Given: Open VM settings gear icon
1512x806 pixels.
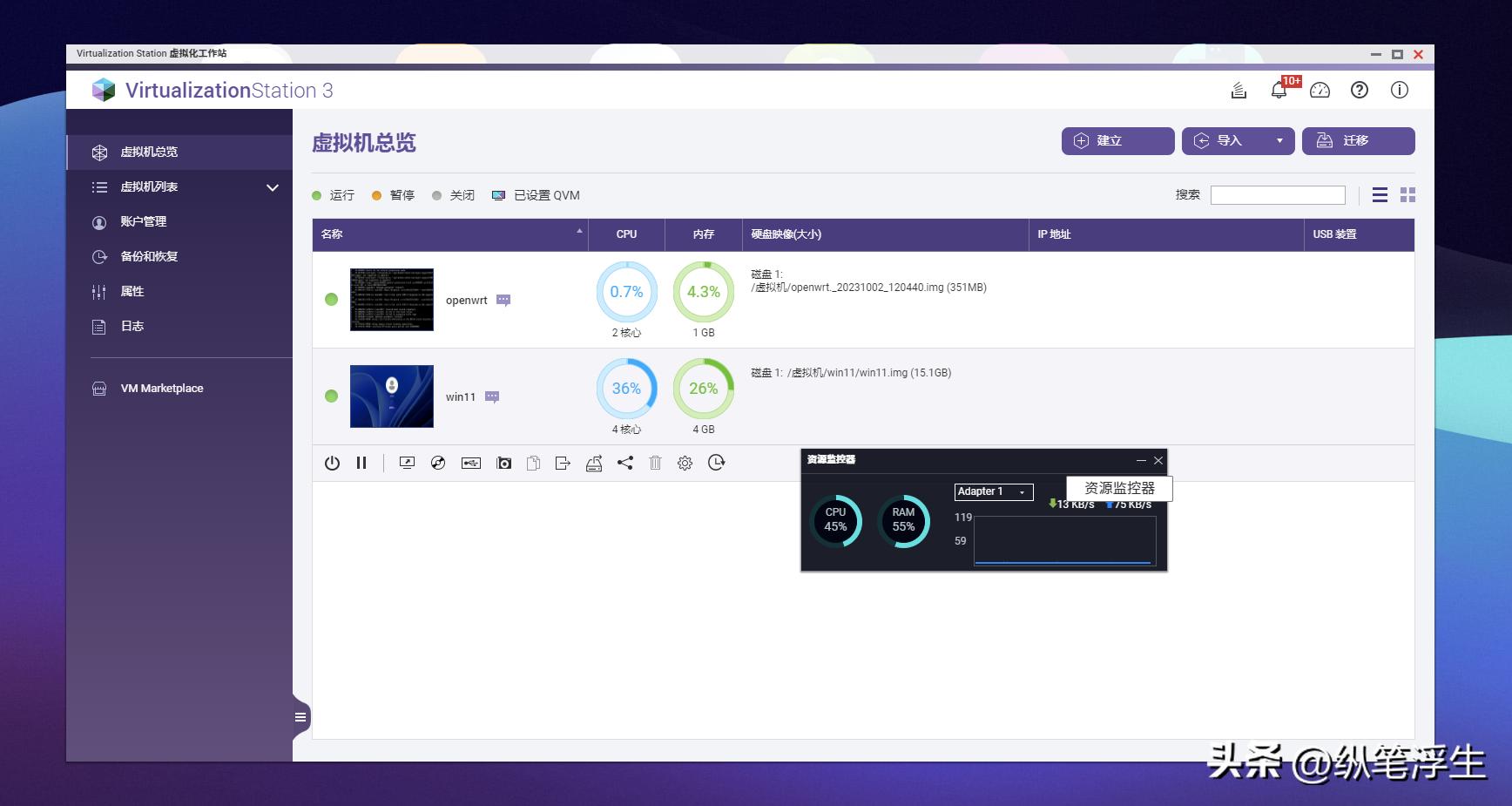Looking at the screenshot, I should [x=685, y=464].
